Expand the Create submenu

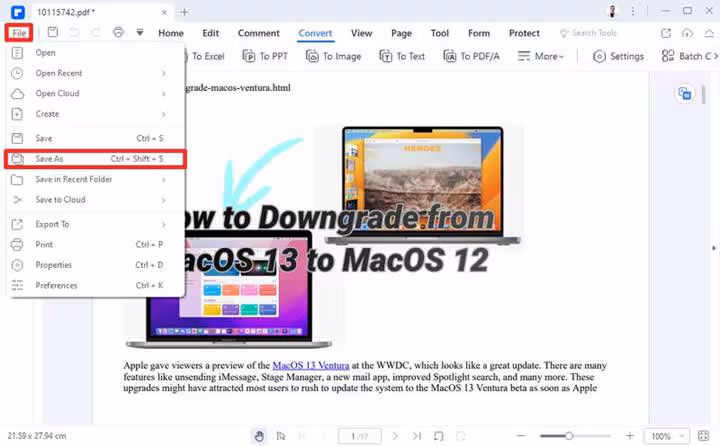[x=96, y=114]
